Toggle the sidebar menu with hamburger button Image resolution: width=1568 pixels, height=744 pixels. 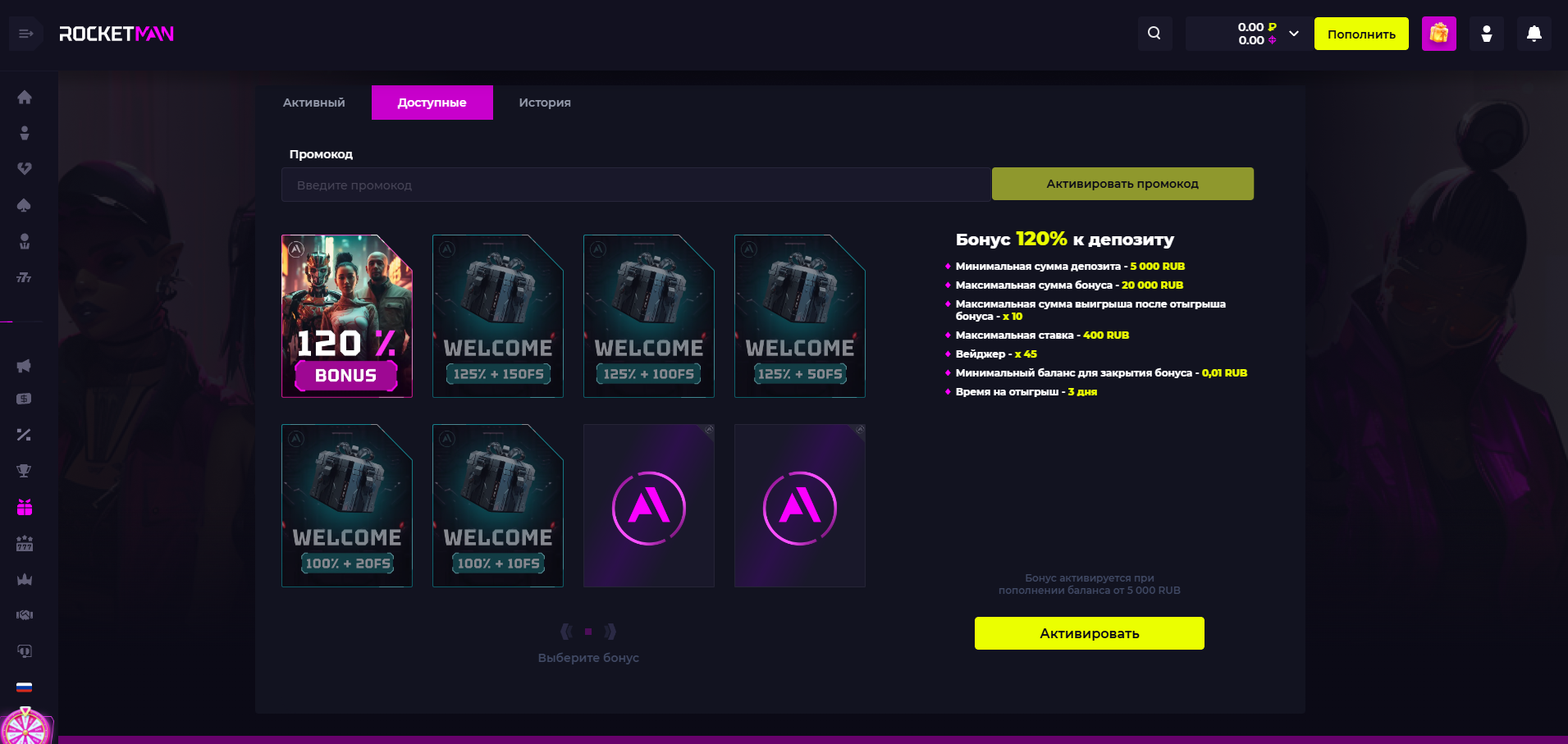pos(25,34)
